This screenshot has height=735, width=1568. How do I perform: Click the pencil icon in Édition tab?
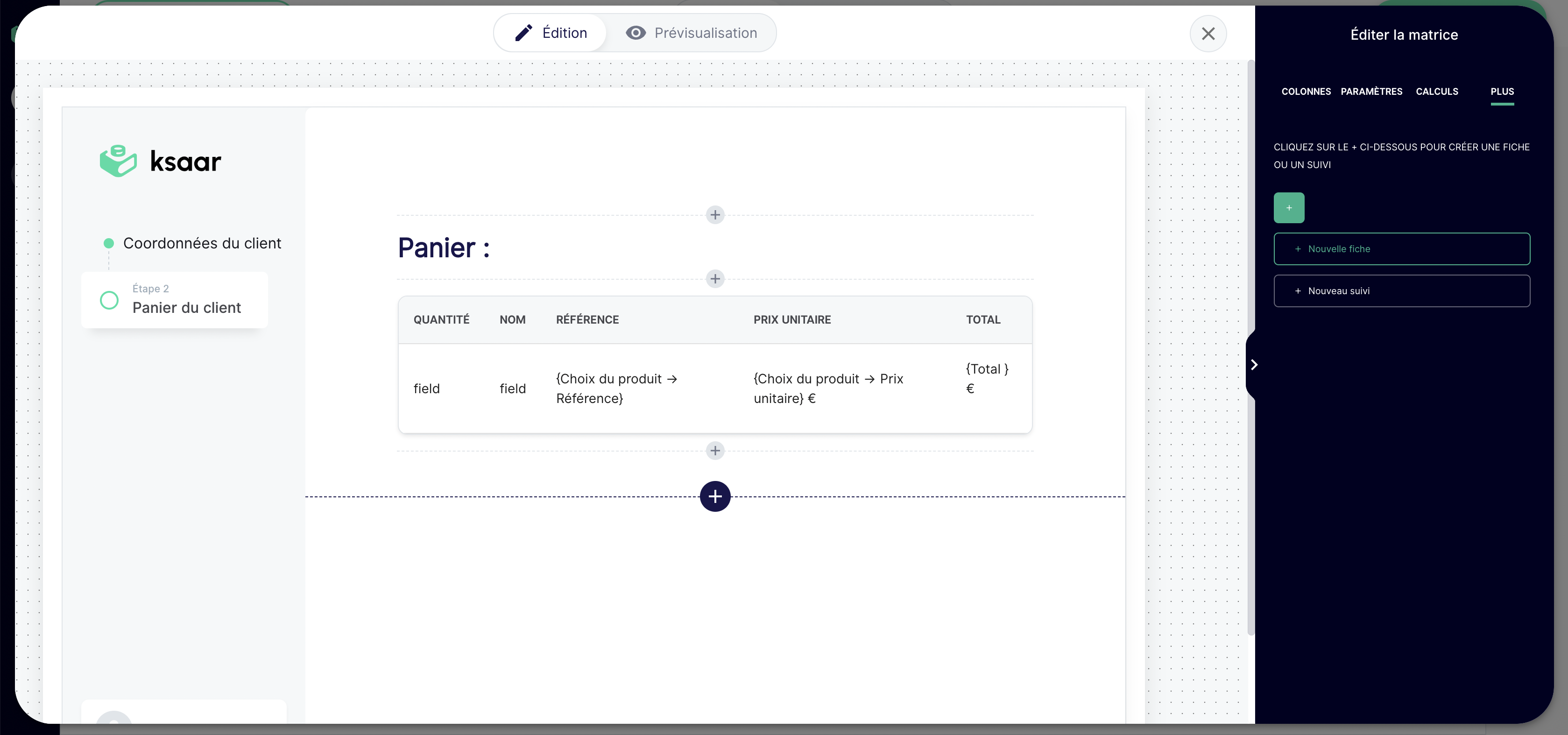coord(523,33)
